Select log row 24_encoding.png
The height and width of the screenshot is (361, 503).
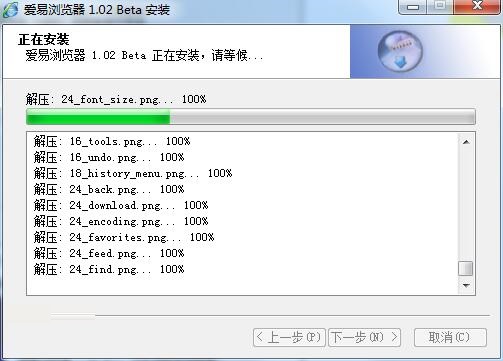tap(121, 221)
